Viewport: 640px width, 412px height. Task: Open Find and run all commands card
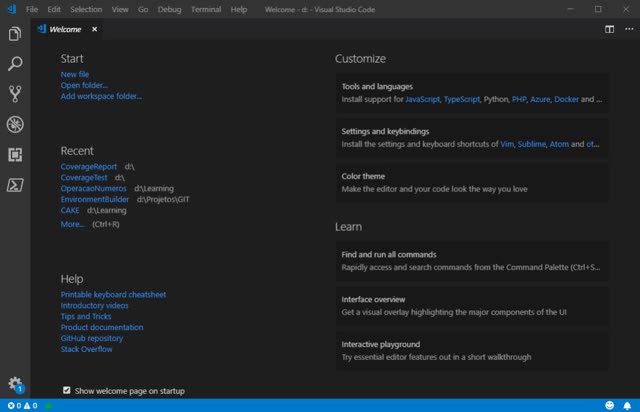click(x=472, y=261)
